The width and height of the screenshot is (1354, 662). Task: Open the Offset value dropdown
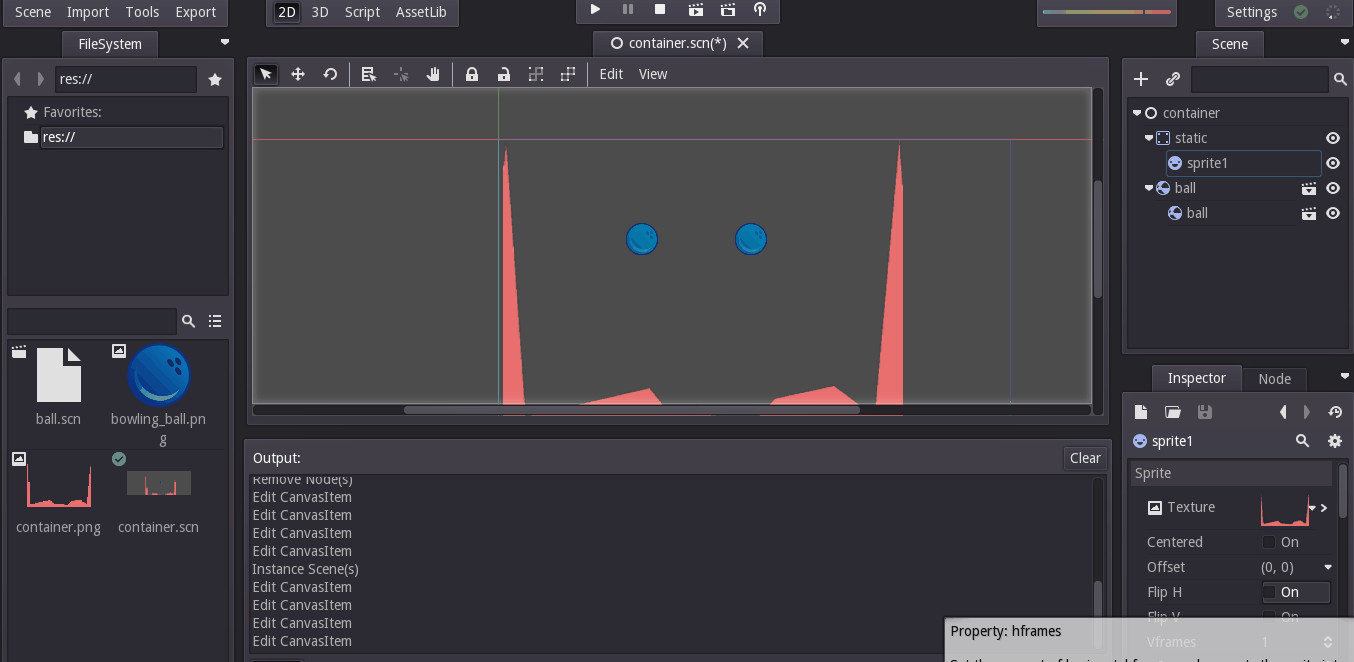coord(1328,567)
